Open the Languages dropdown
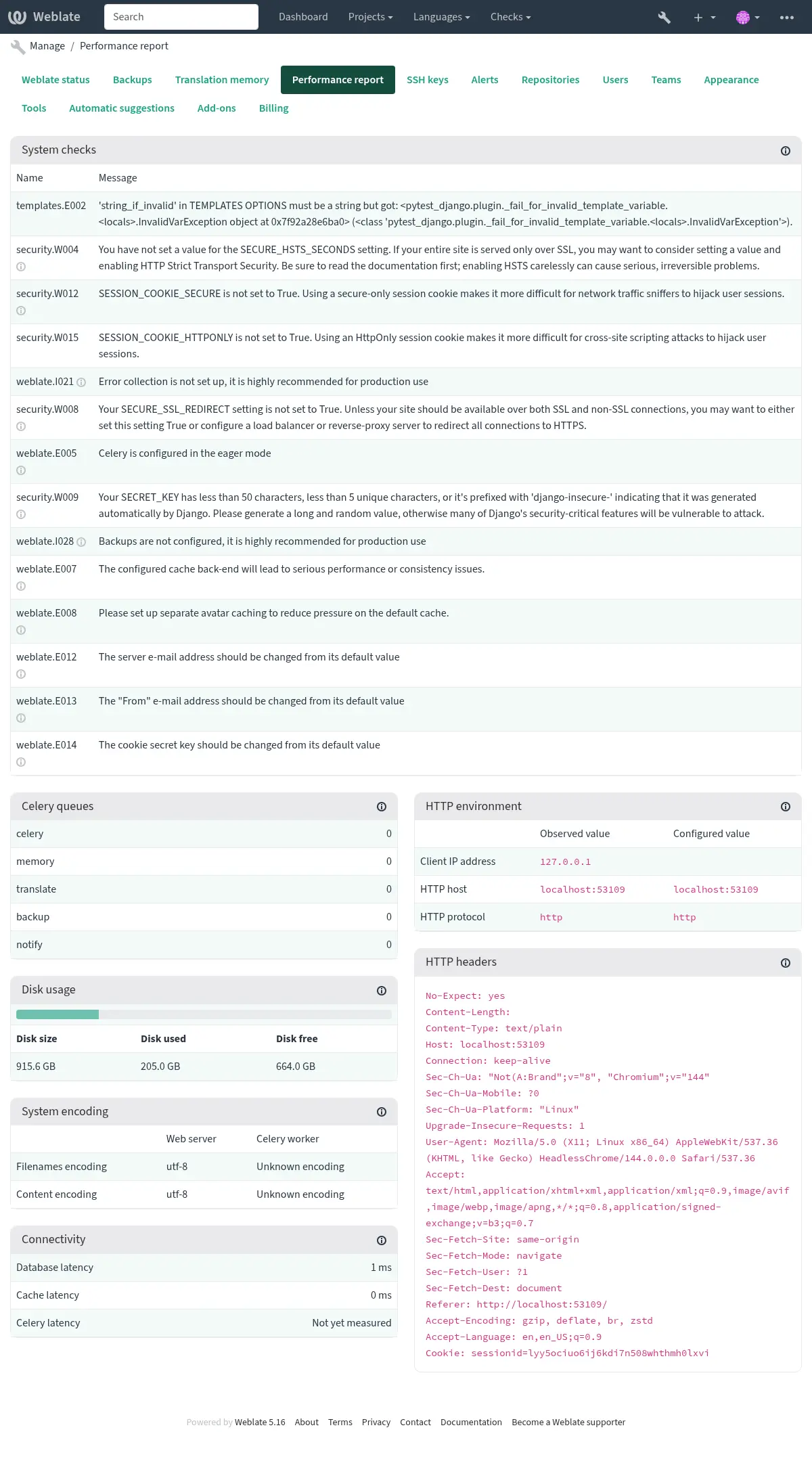812x1478 pixels. 441,17
